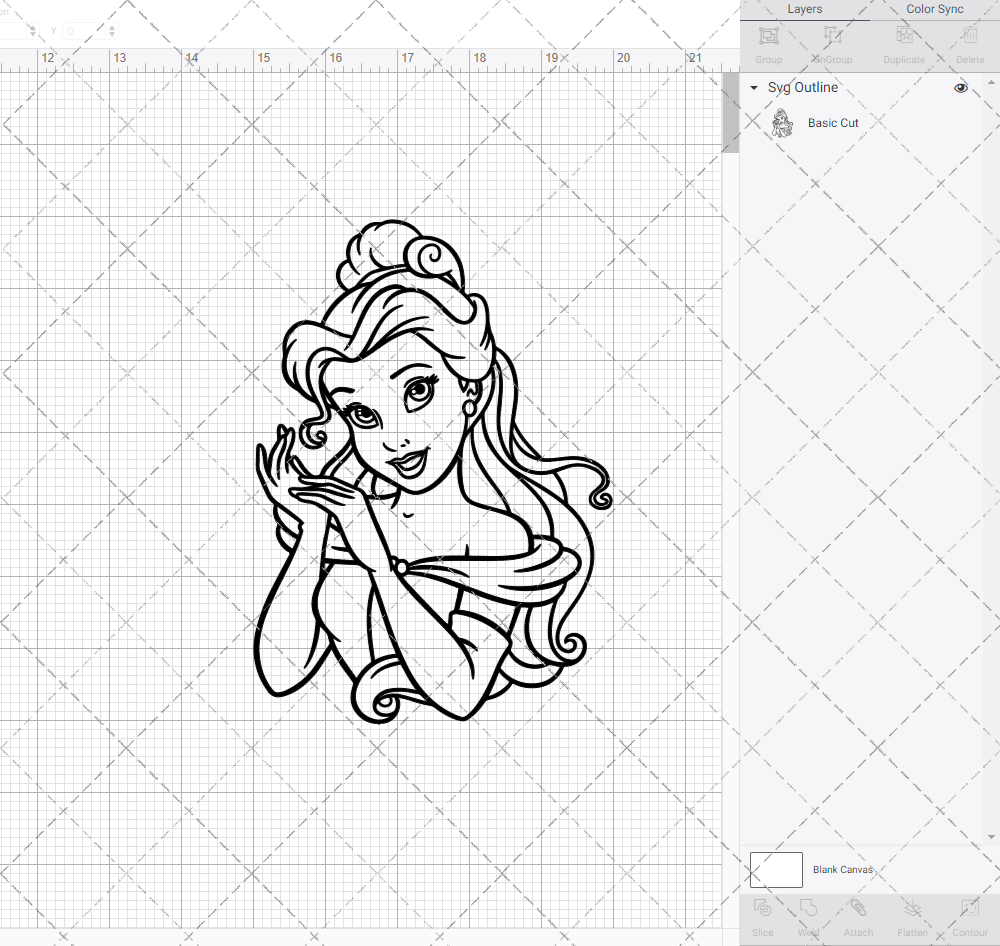Select the Basic Cut layer

(833, 122)
